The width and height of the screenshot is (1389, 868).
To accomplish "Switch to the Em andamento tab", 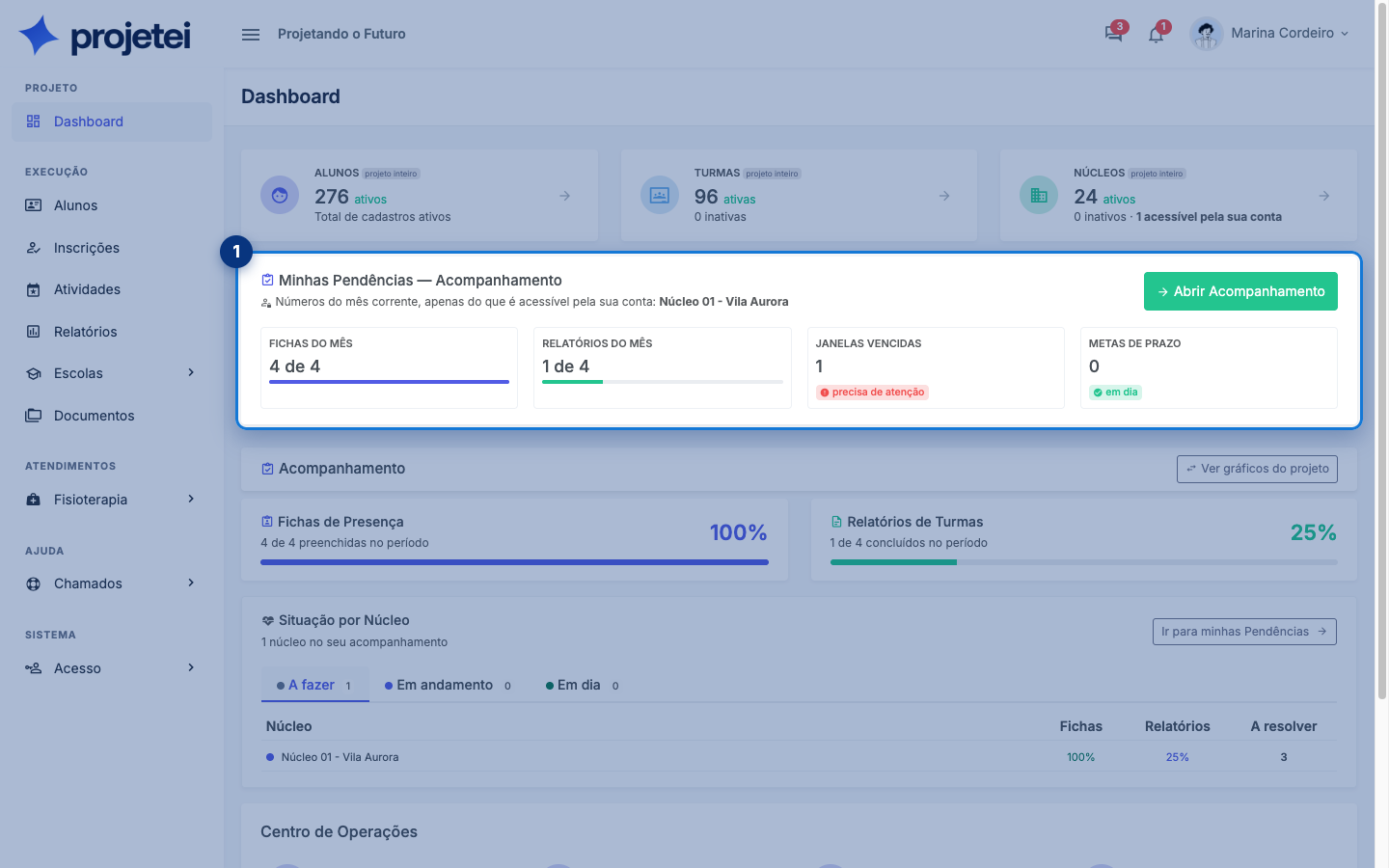I will pyautogui.click(x=449, y=685).
